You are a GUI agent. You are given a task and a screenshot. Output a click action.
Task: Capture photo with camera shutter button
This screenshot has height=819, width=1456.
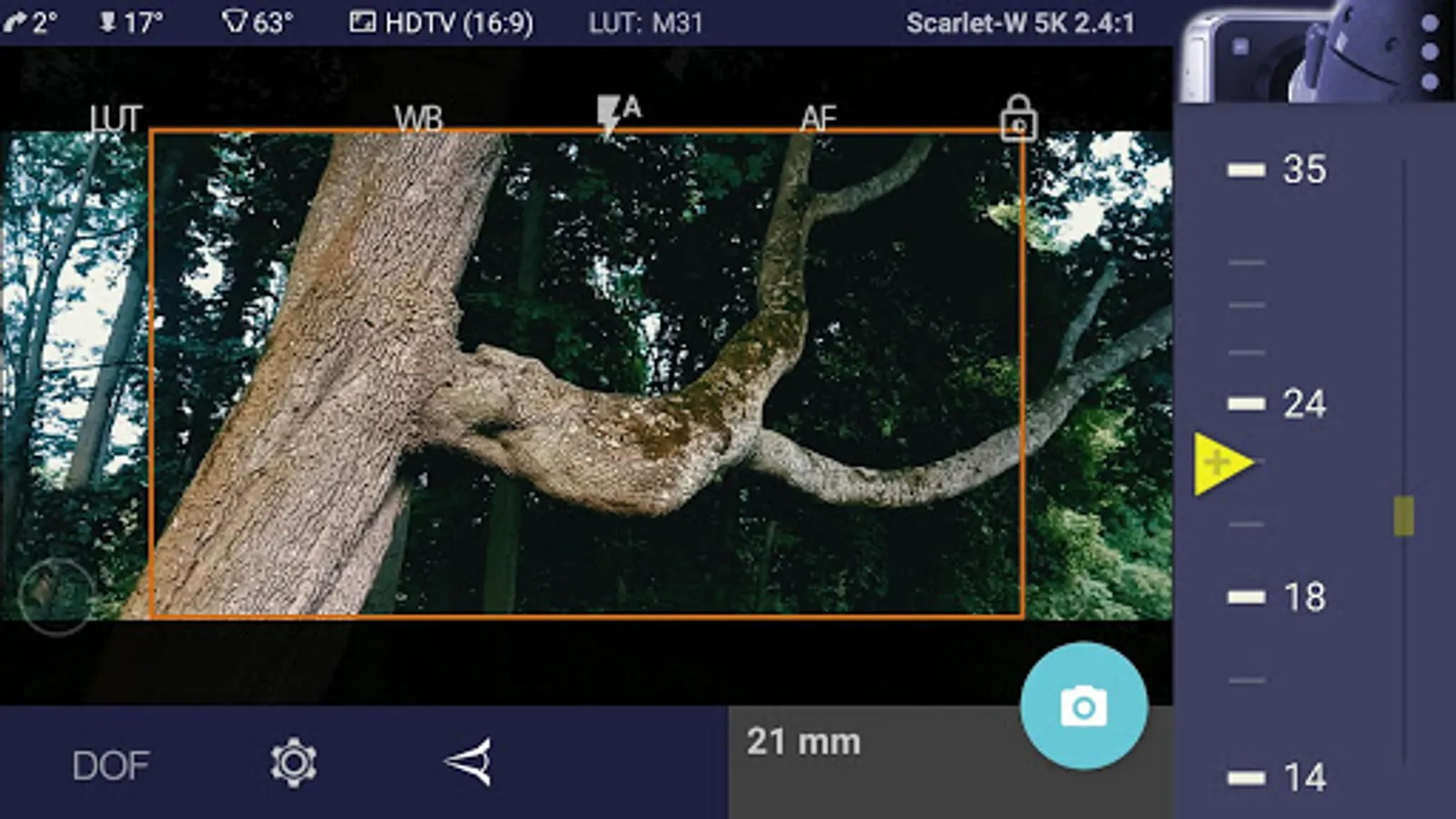[x=1084, y=706]
